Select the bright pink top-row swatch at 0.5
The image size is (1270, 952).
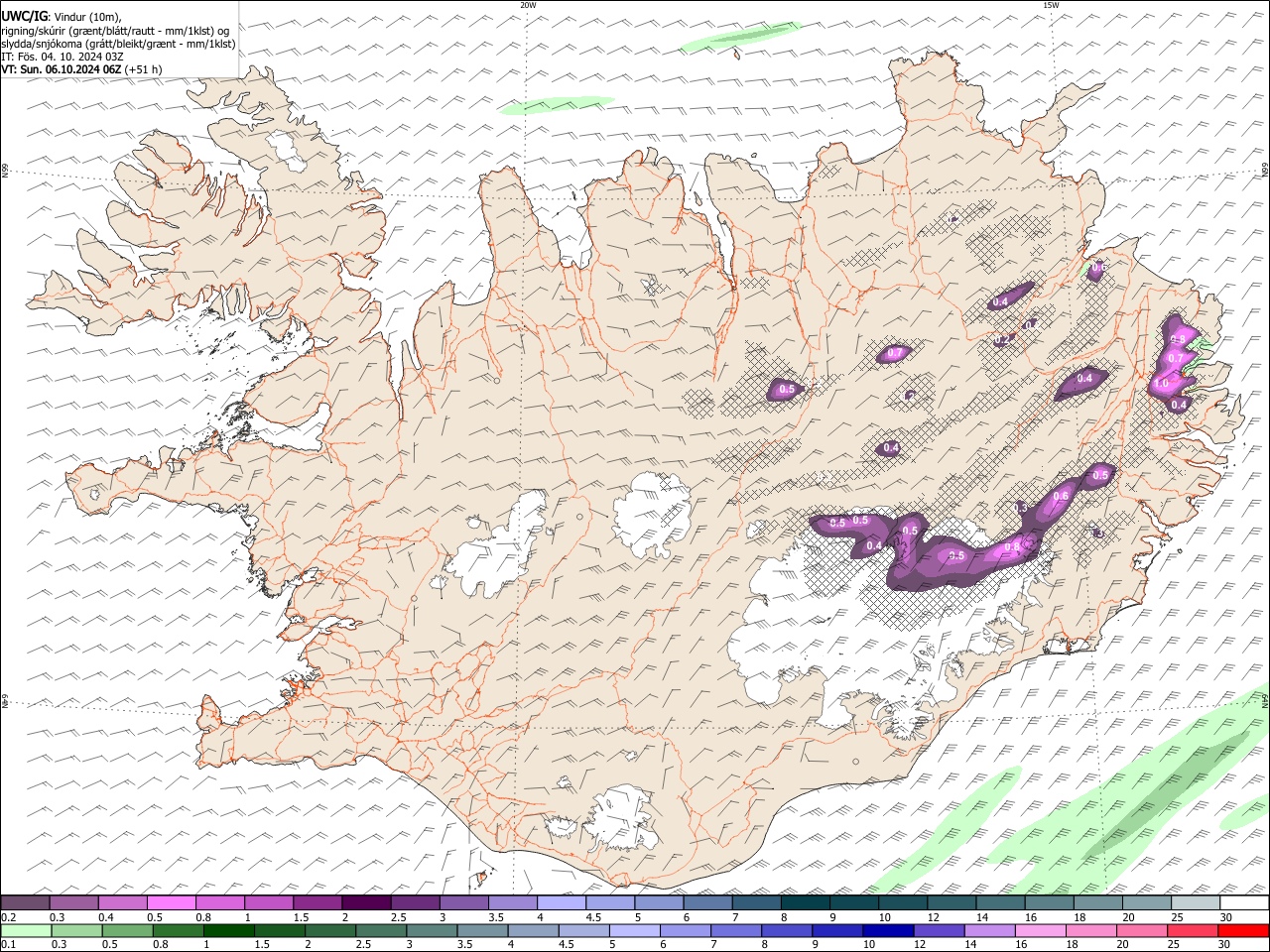click(x=171, y=903)
